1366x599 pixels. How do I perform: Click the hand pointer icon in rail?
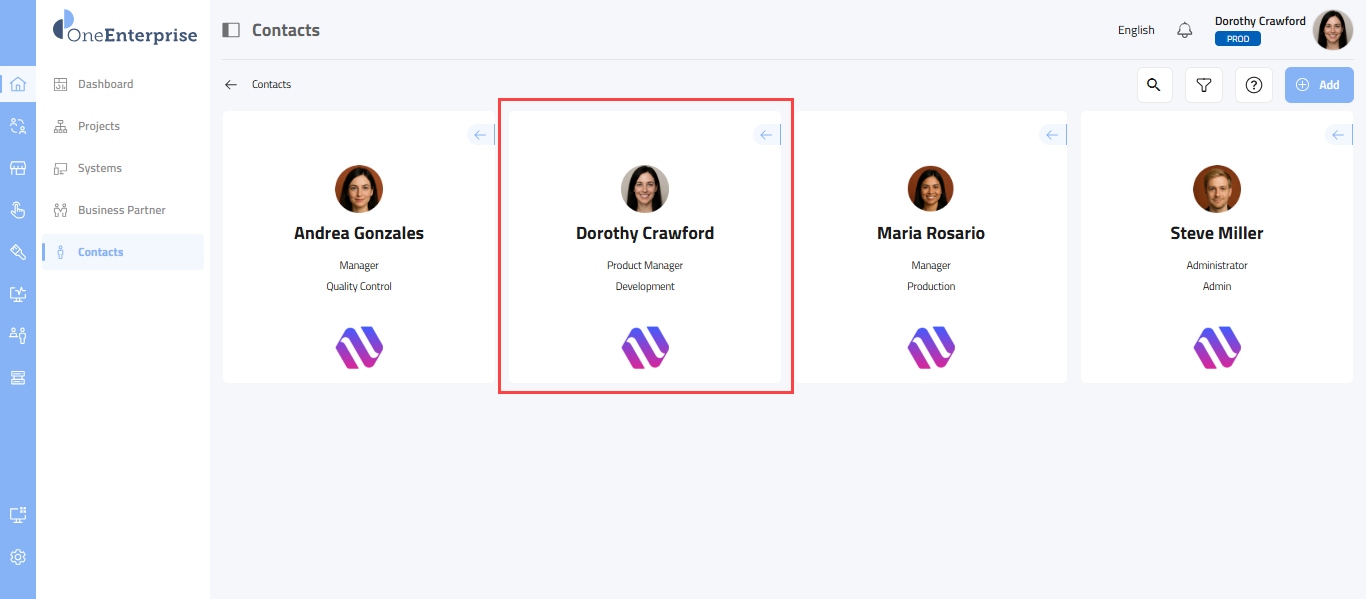[17, 210]
